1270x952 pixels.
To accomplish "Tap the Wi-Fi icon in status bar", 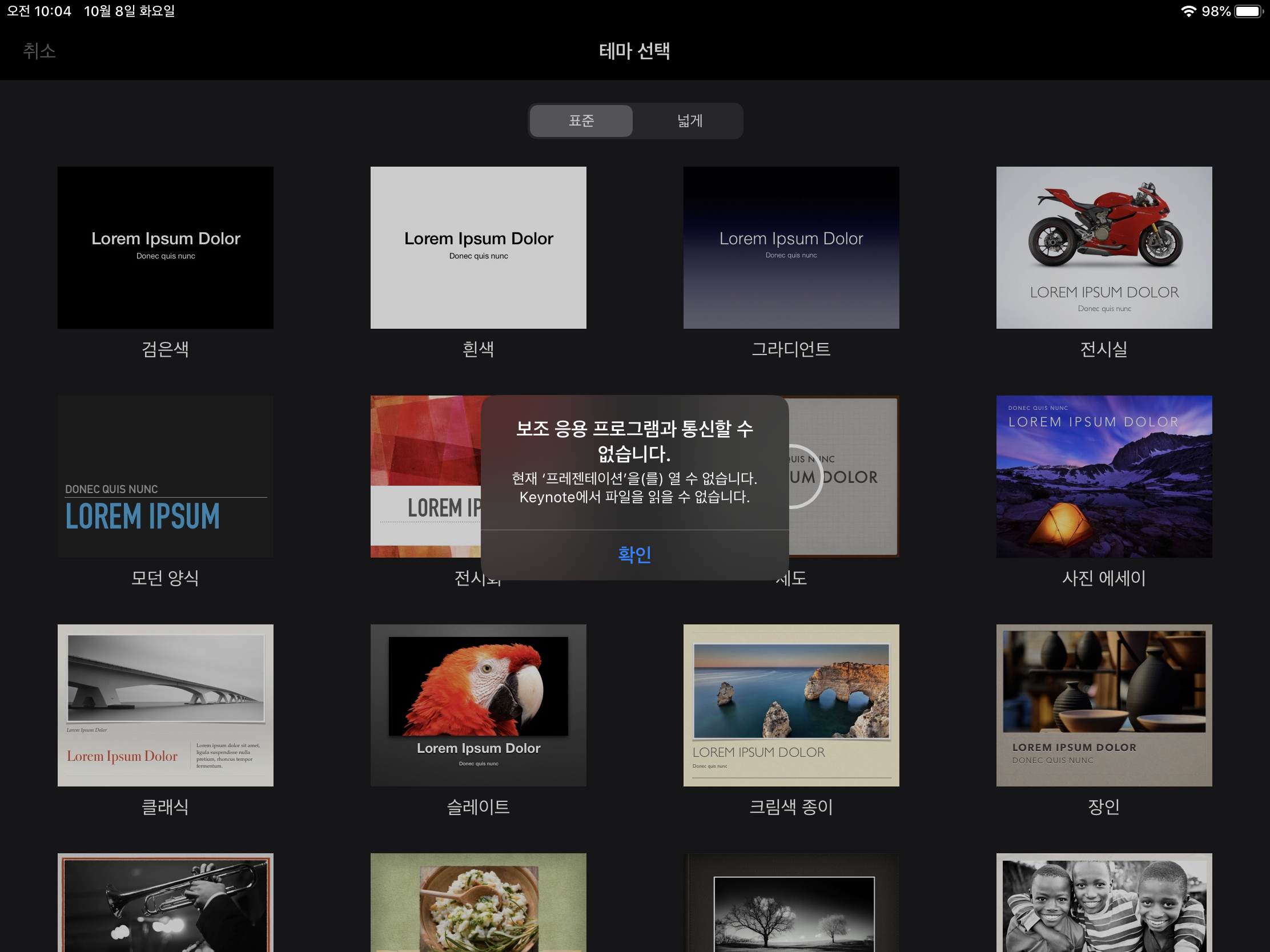I will pos(1188,11).
